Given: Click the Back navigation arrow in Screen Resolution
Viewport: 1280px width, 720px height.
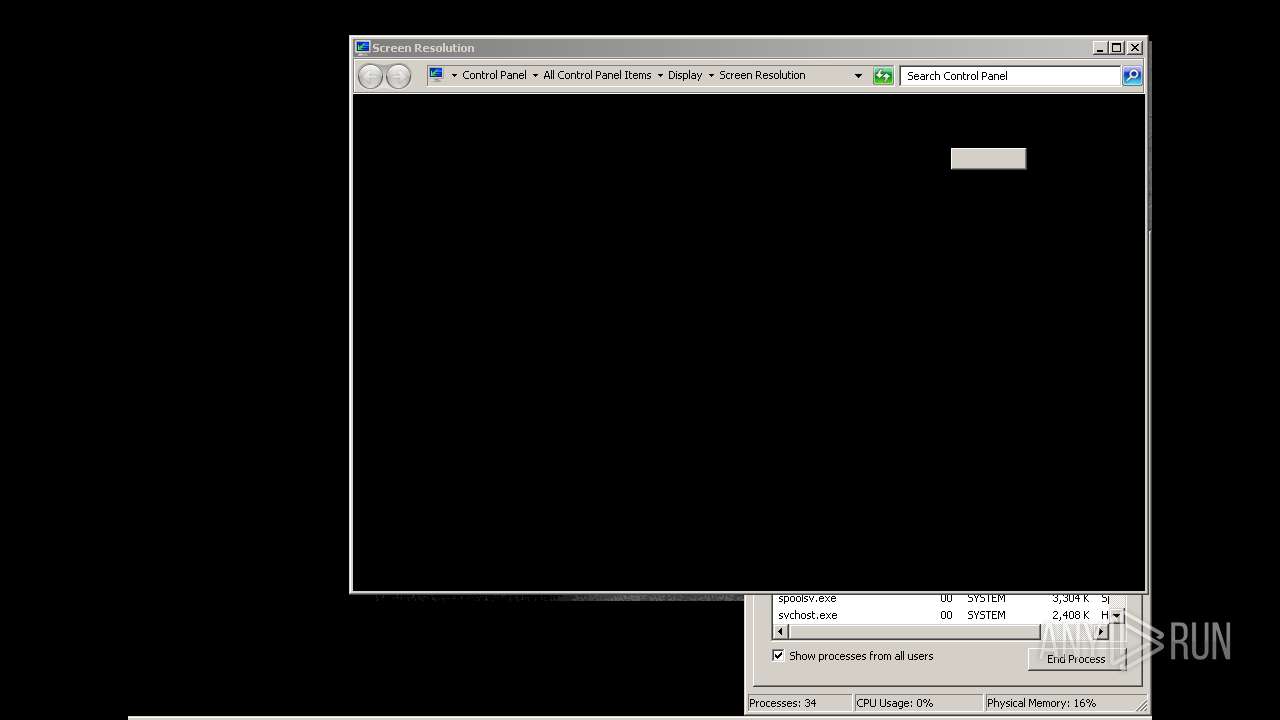Looking at the screenshot, I should [x=370, y=76].
